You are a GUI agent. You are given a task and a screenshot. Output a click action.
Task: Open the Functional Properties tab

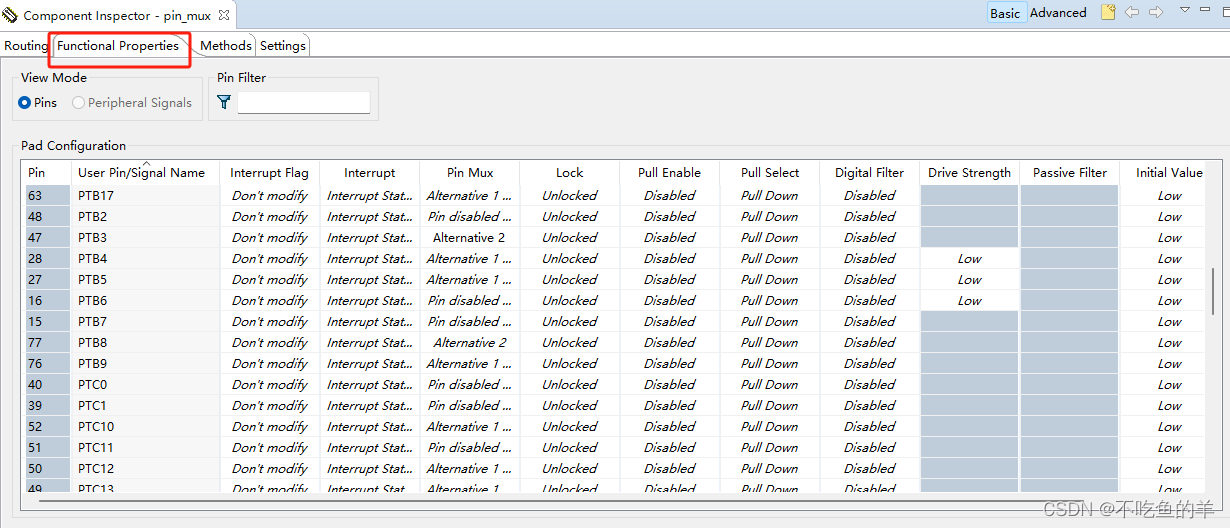click(118, 45)
